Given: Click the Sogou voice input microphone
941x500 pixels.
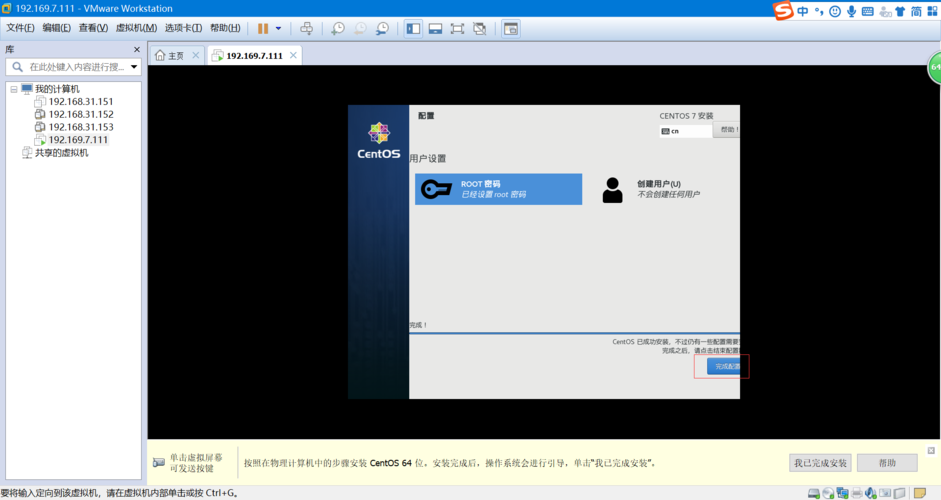Looking at the screenshot, I should [851, 11].
